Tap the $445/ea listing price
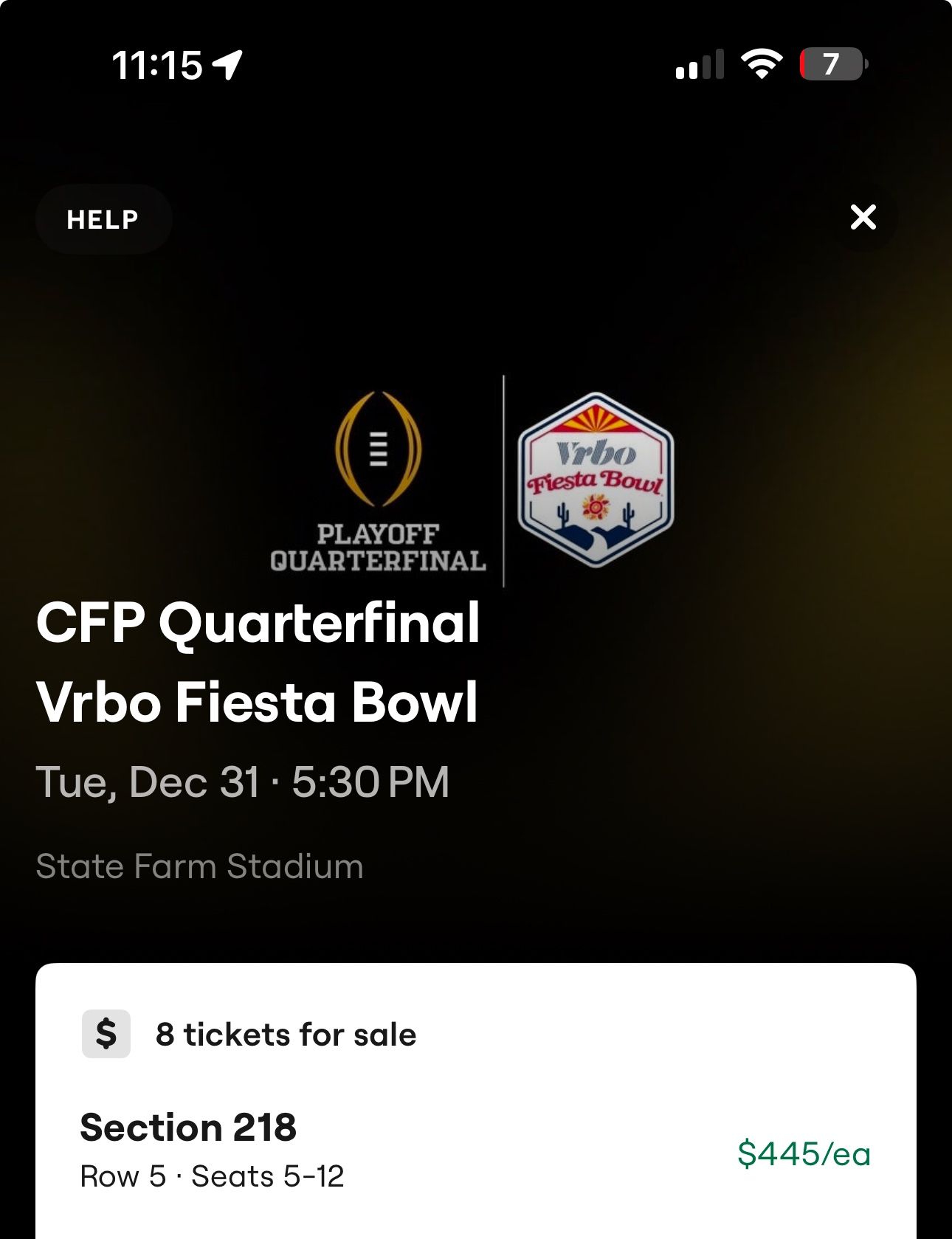This screenshot has width=952, height=1239. tap(804, 1153)
